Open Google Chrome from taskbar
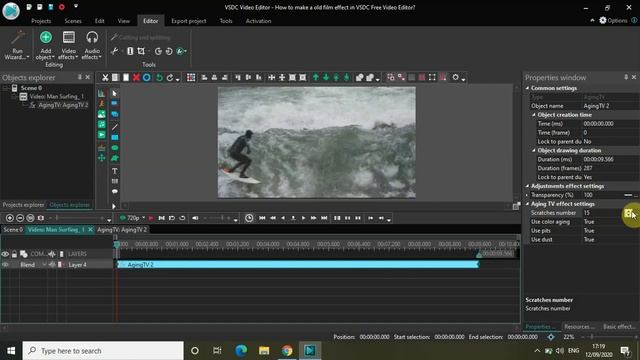This screenshot has width=640, height=360. pyautogui.click(x=287, y=350)
